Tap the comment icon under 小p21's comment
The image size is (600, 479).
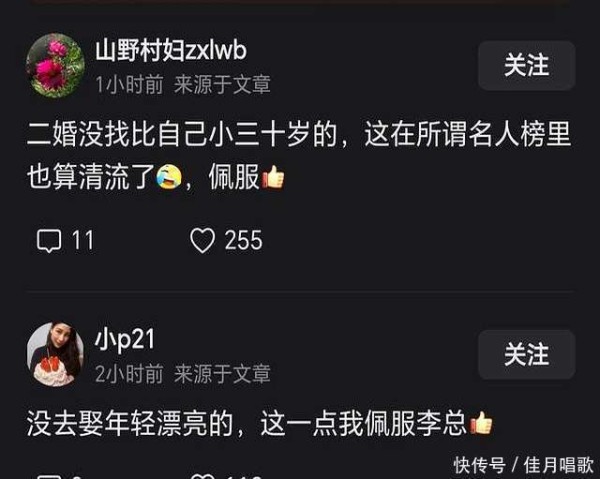tap(49, 476)
